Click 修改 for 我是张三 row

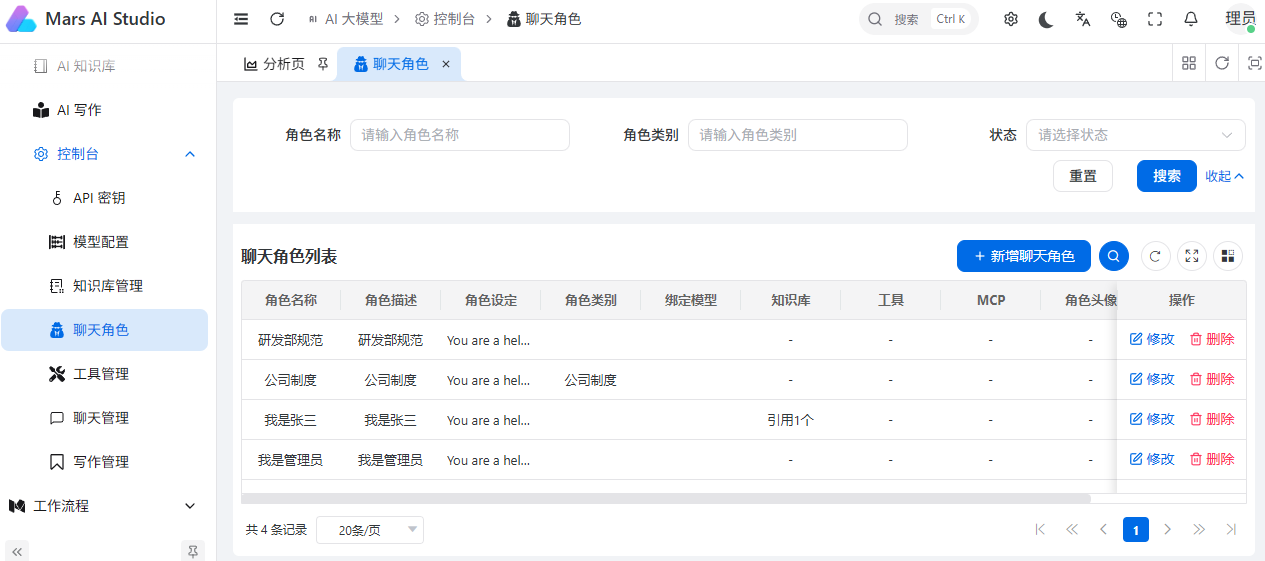pyautogui.click(x=1152, y=420)
